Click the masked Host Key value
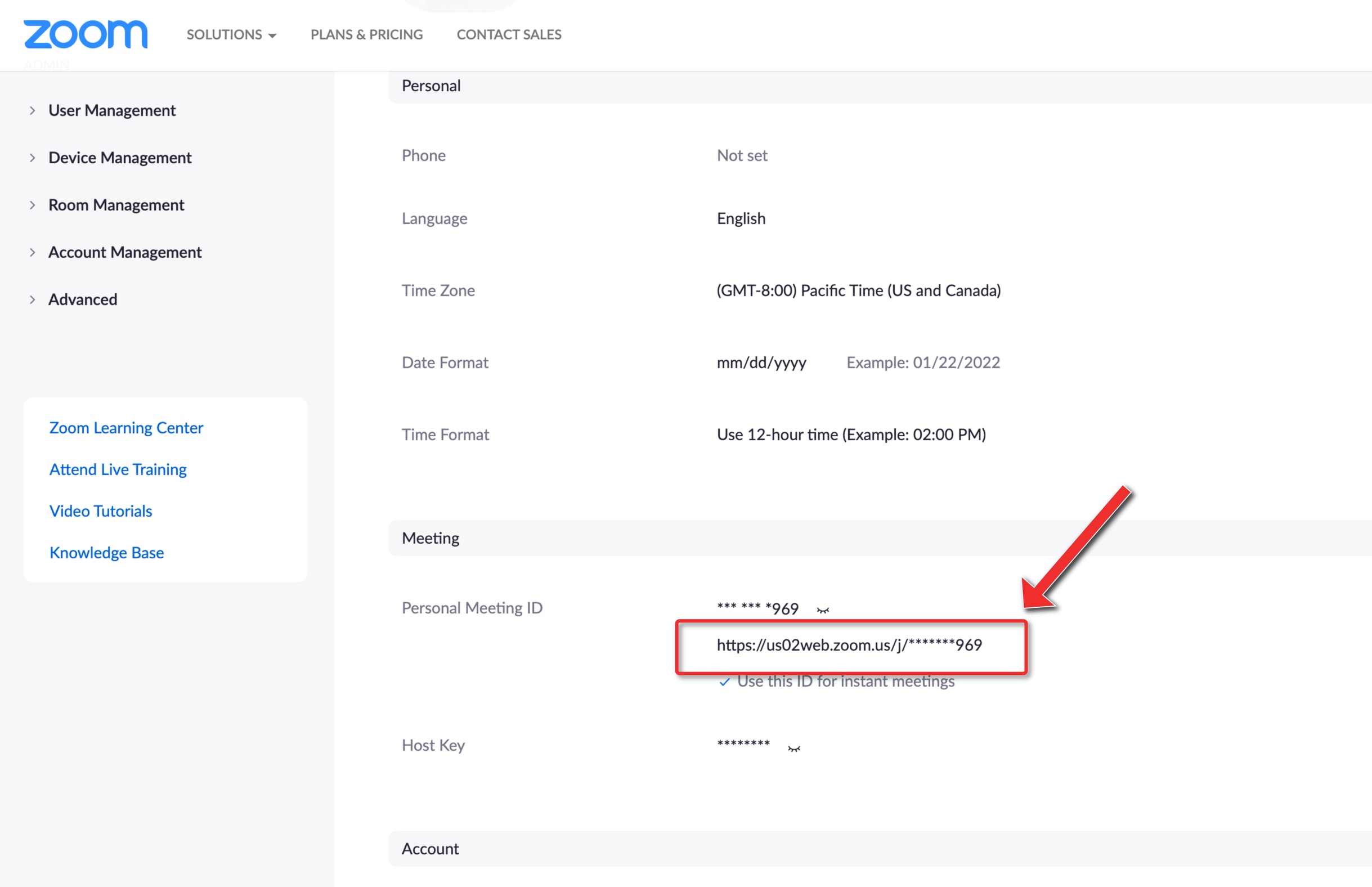1372x887 pixels. (x=743, y=744)
